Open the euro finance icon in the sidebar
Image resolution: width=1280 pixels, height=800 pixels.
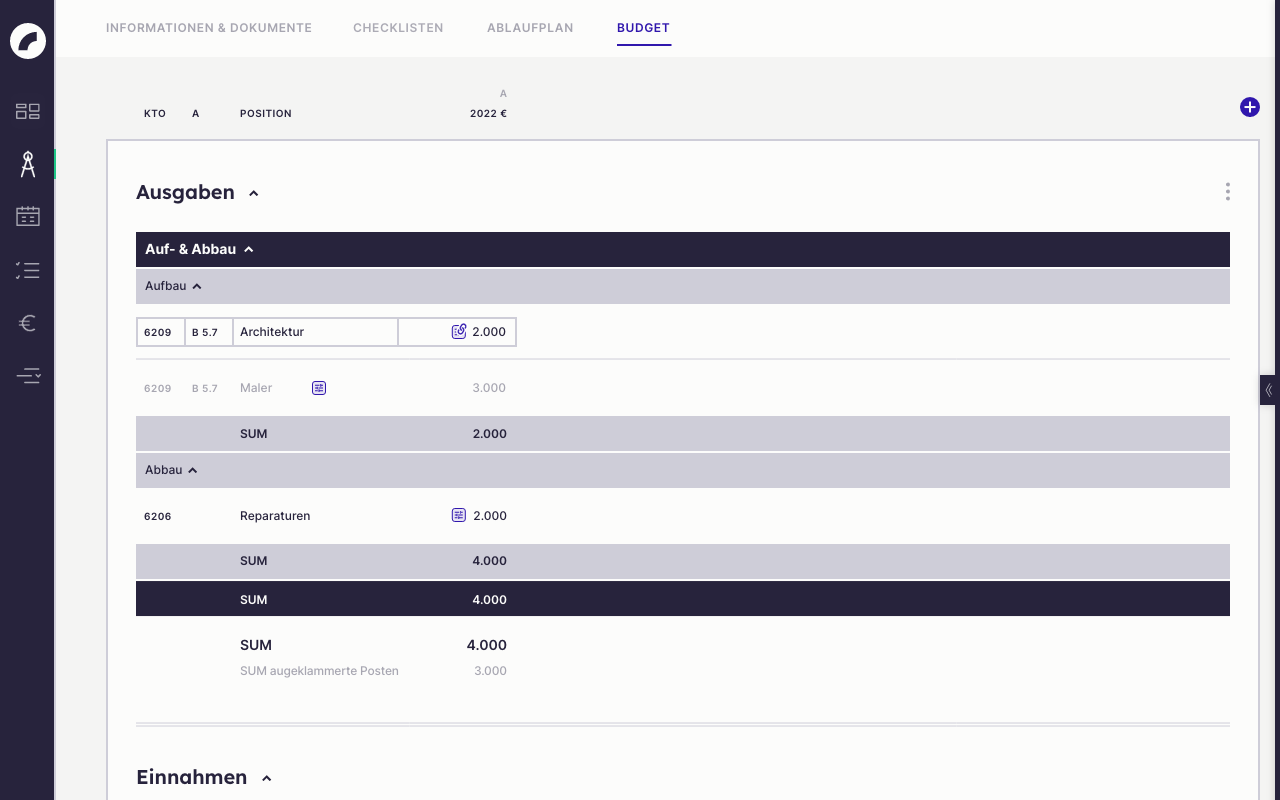28,323
